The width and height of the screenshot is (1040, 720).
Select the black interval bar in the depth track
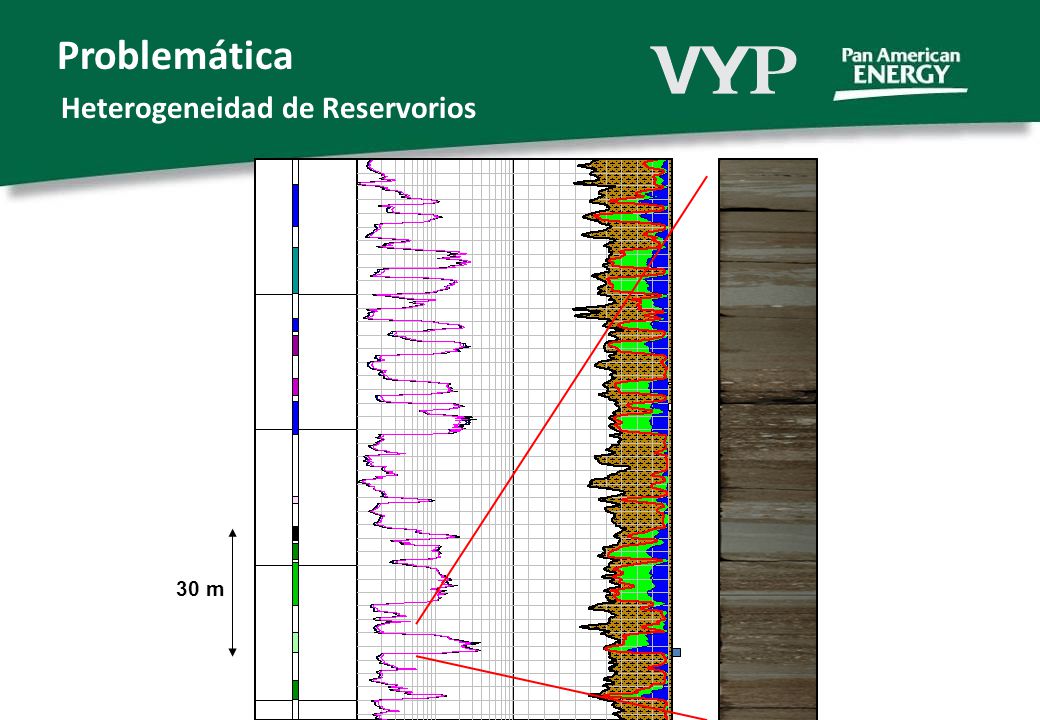click(296, 534)
